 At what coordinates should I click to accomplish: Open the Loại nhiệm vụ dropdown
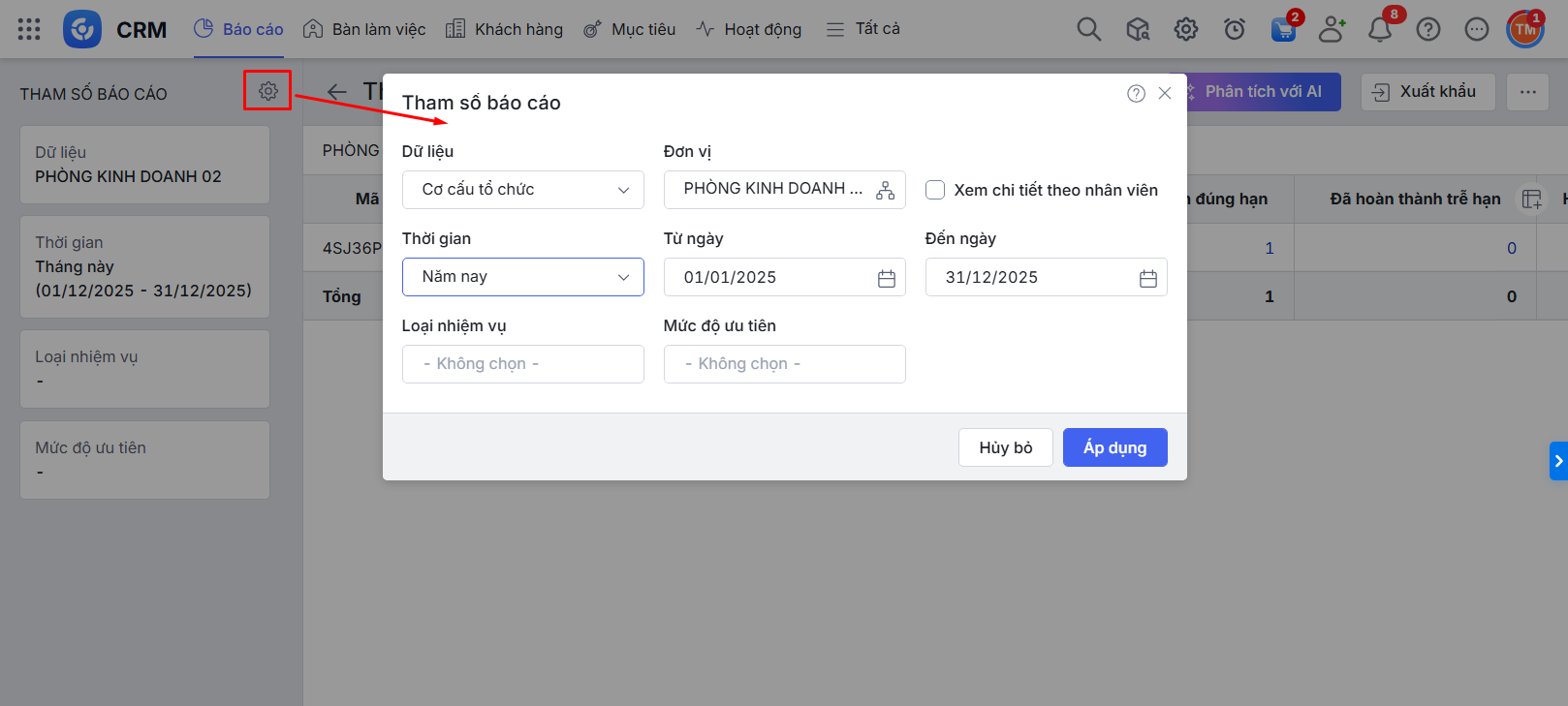522,364
